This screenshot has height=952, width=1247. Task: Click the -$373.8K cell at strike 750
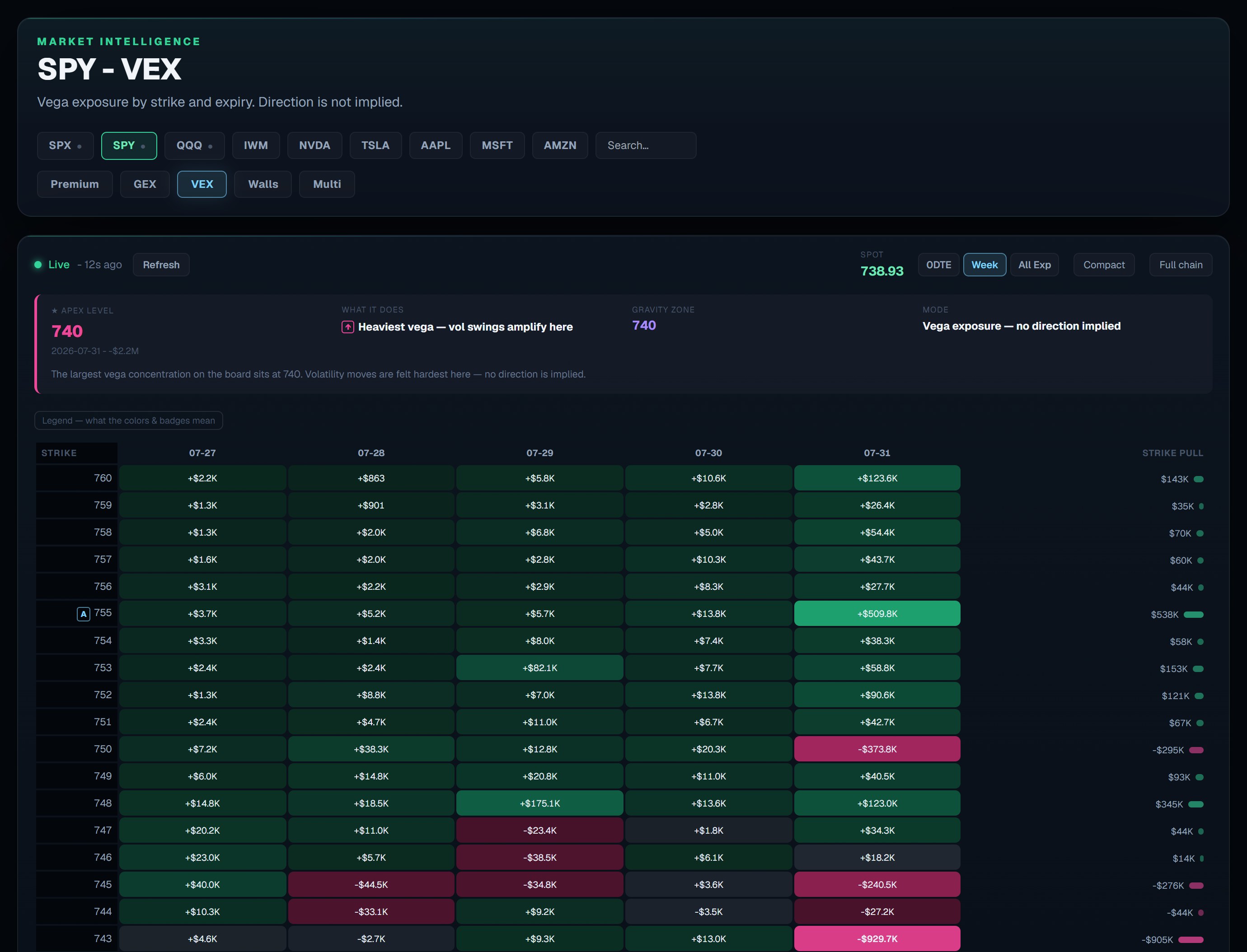(877, 749)
